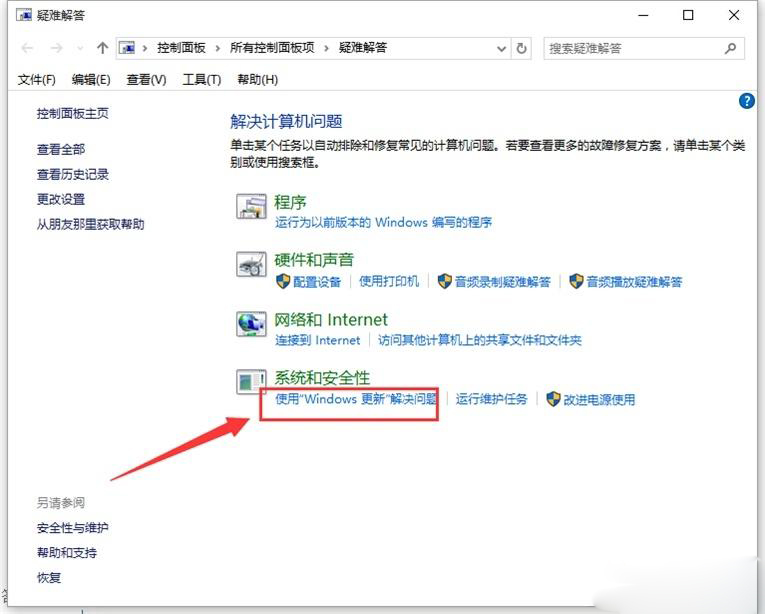Click shield icon beside 音频播放疑难解答

point(576,281)
